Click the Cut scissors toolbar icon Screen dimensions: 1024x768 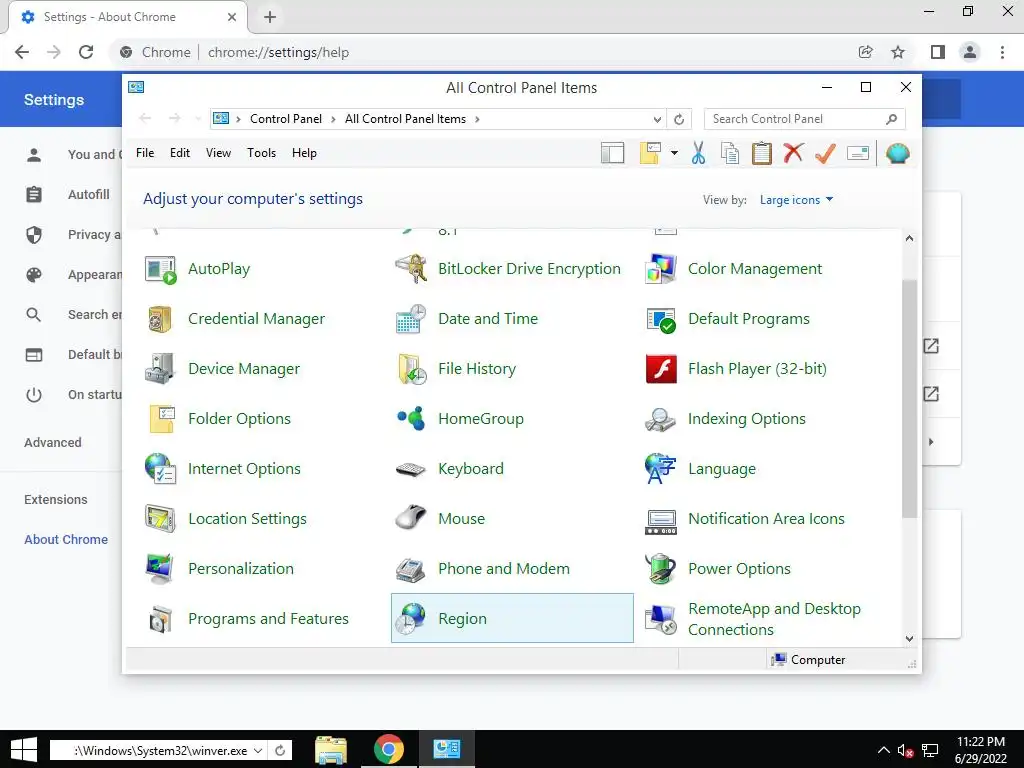pyautogui.click(x=698, y=153)
